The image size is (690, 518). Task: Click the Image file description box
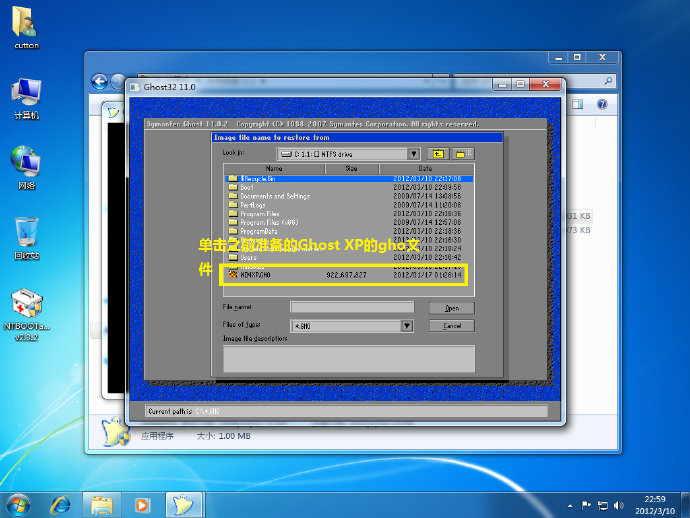click(x=349, y=359)
